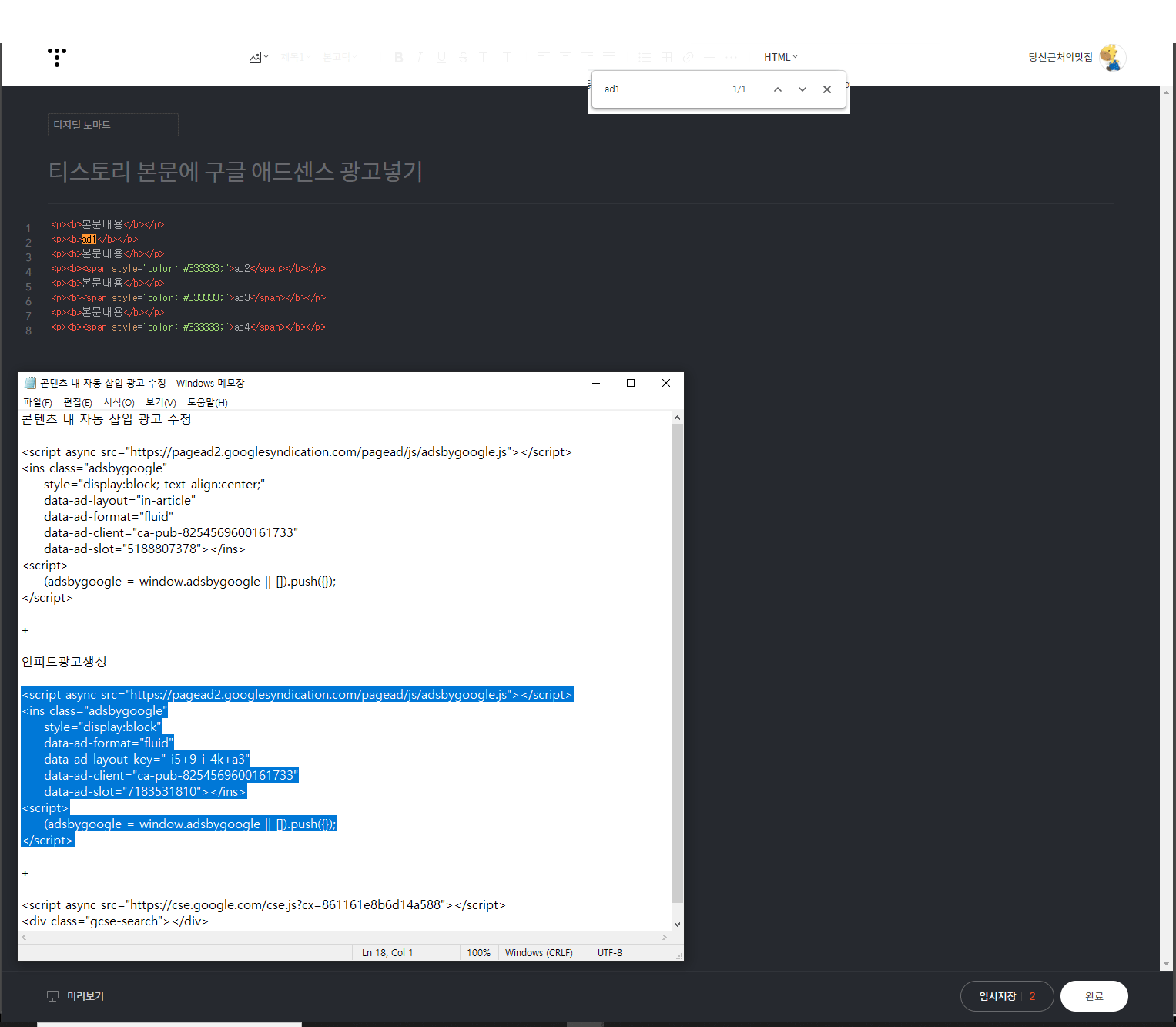This screenshot has height=1027, width=1176.
Task: Click the gcse-search div line in Notepad
Action: tap(115, 921)
